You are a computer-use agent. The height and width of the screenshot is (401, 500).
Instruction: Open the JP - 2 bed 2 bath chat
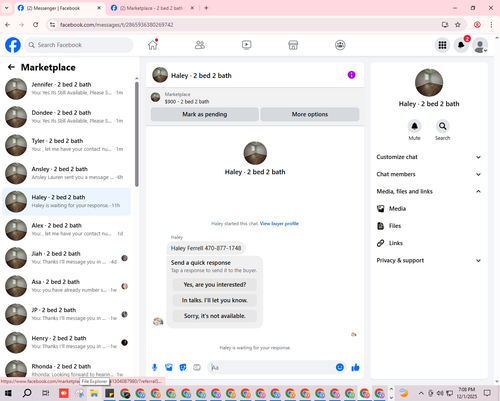(x=66, y=314)
